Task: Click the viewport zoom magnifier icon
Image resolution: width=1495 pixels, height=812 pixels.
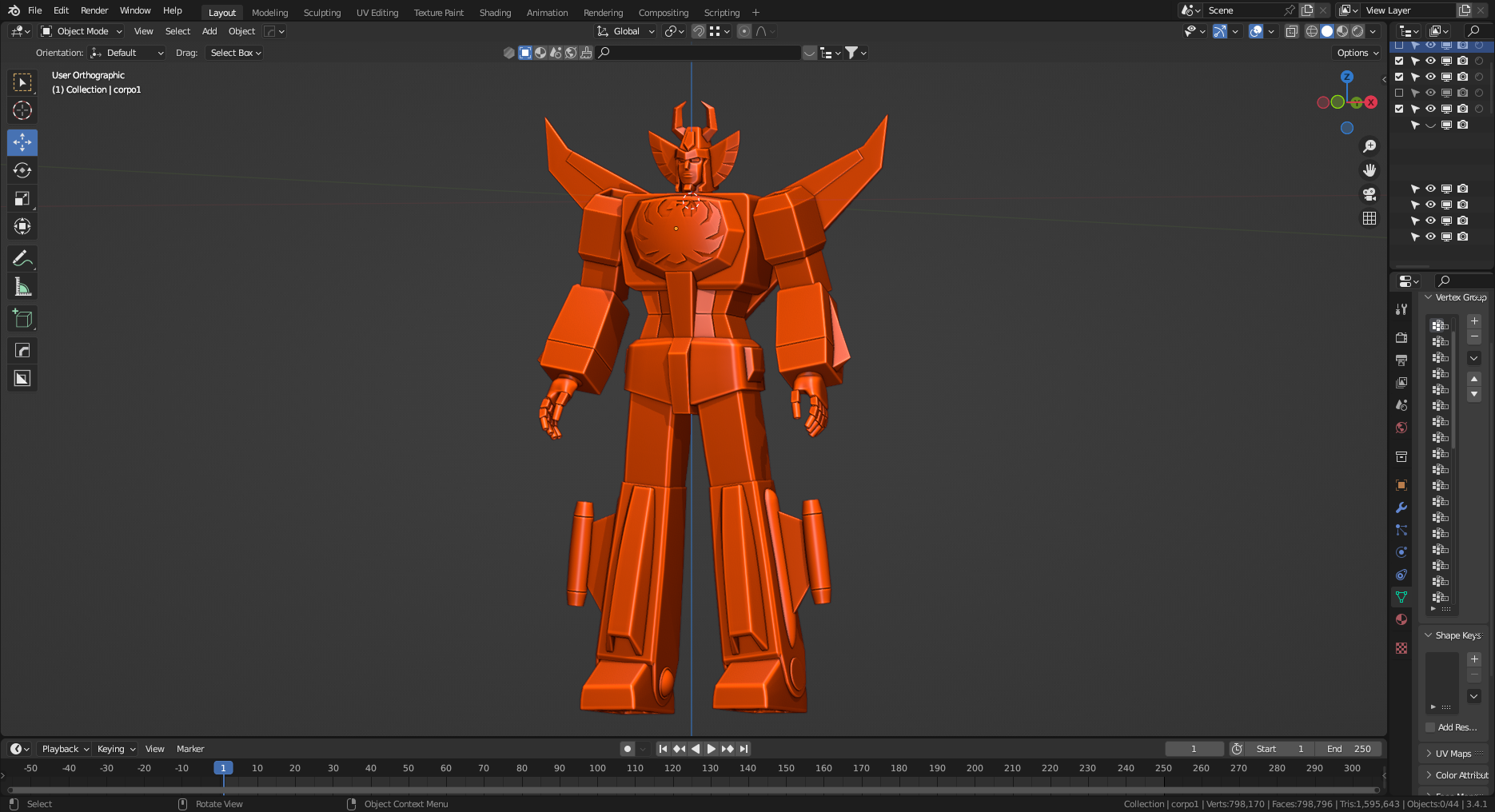Action: tap(1369, 146)
